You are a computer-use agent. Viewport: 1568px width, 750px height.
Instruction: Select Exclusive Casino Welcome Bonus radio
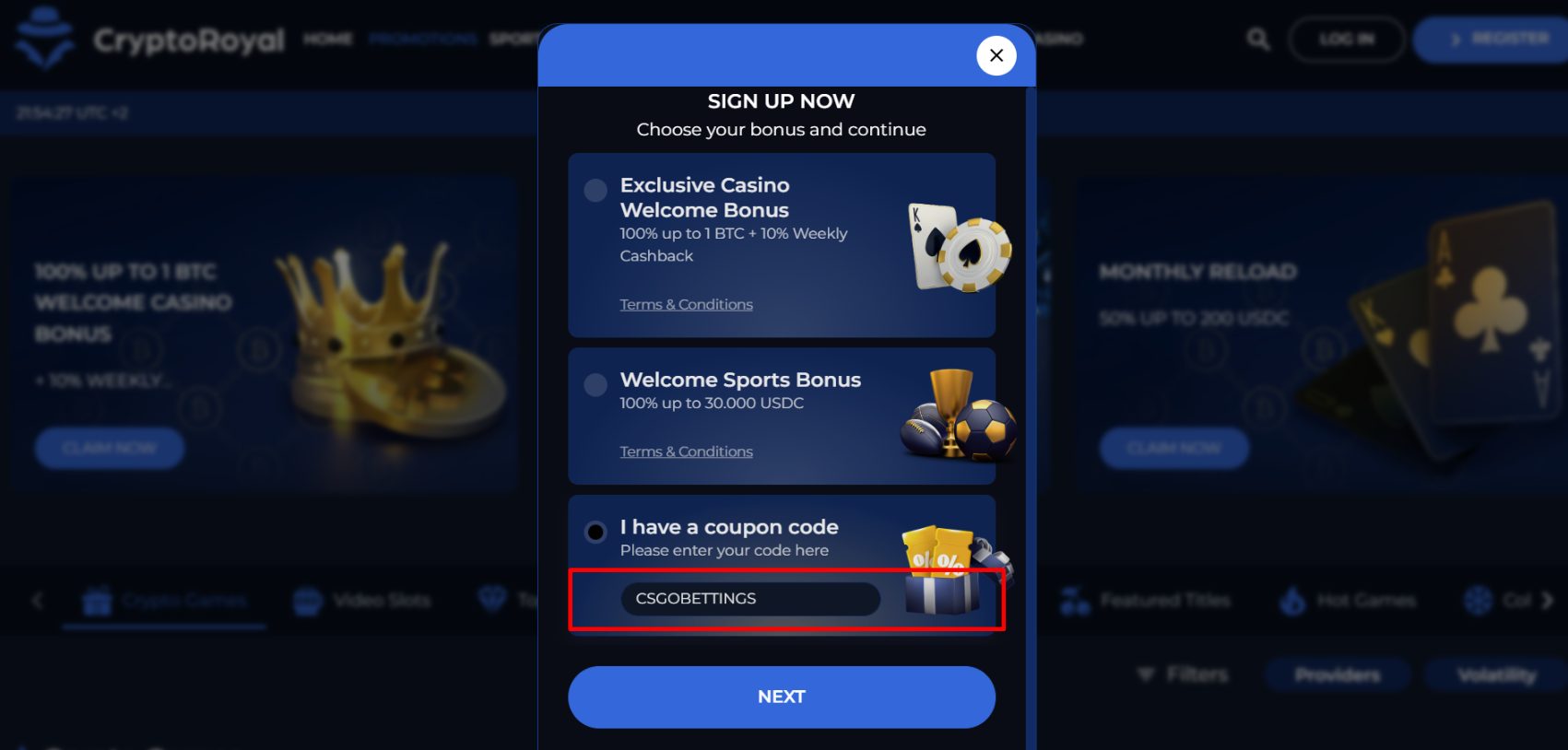pos(595,190)
